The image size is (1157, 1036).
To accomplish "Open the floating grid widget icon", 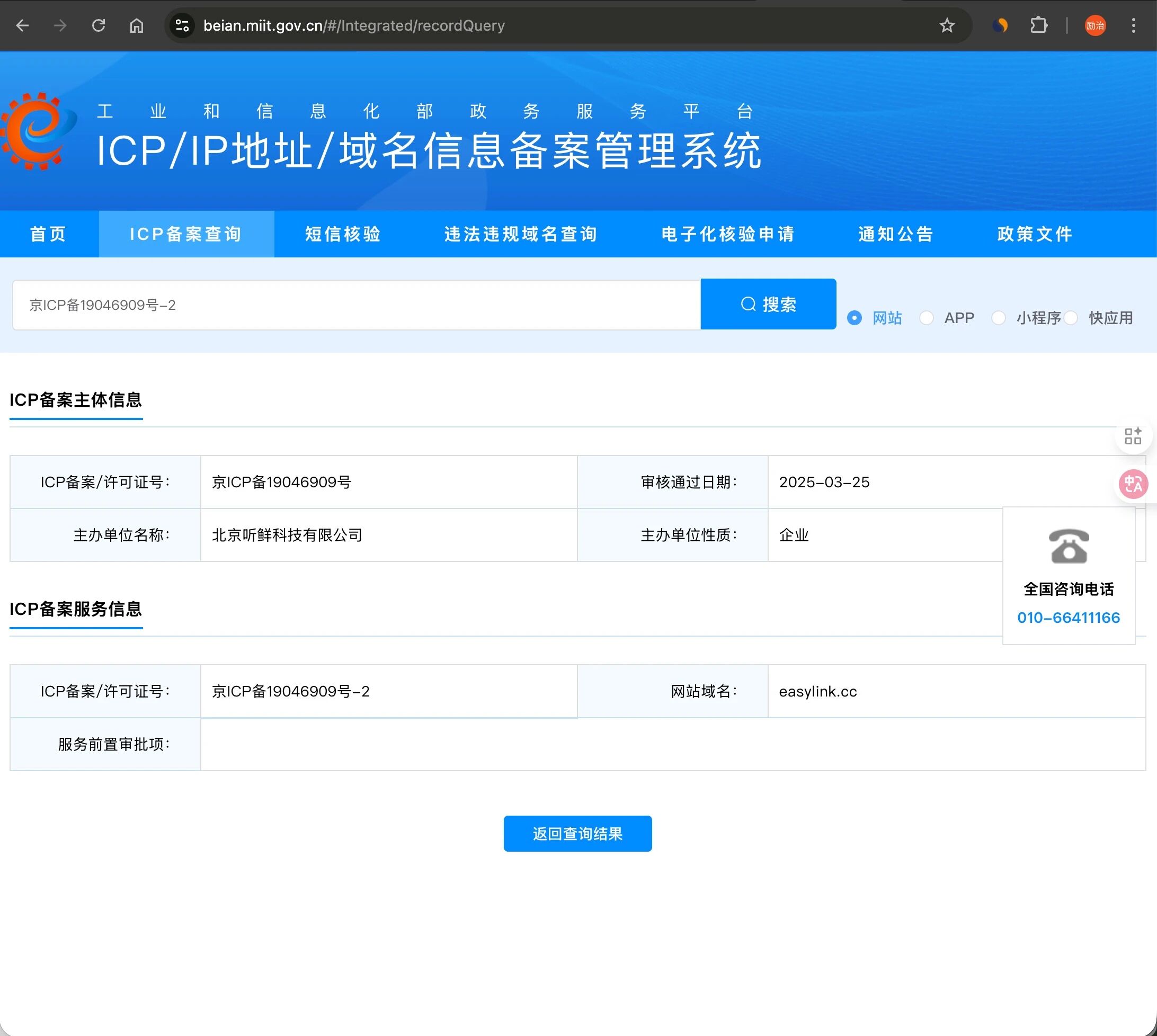I will [x=1133, y=436].
